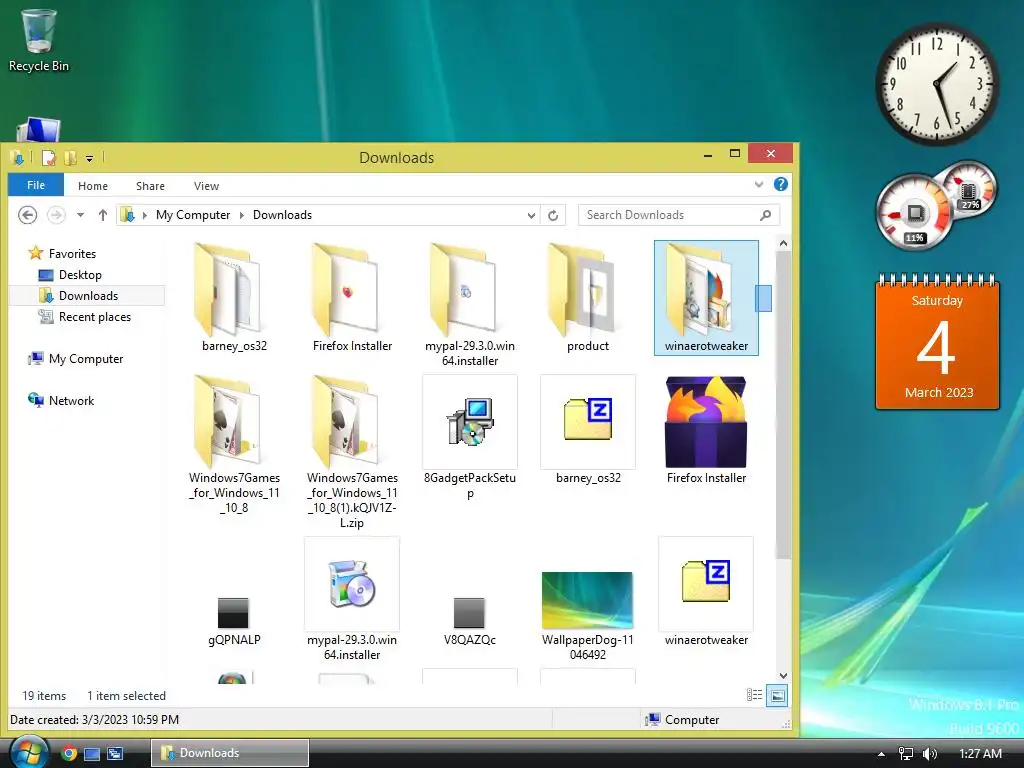Click the Show desktop taskbar icon
This screenshot has width=1024, height=768.
(92, 754)
